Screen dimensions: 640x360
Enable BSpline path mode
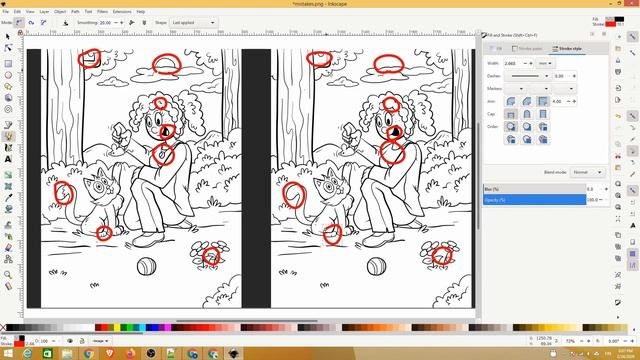(43, 23)
